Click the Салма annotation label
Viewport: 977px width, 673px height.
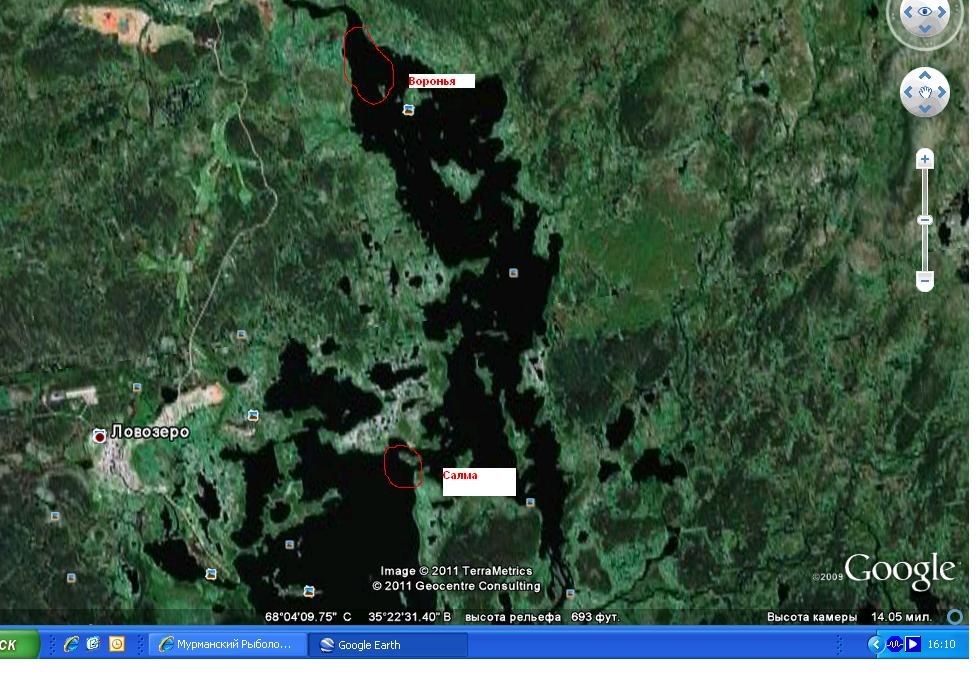pyautogui.click(x=478, y=481)
